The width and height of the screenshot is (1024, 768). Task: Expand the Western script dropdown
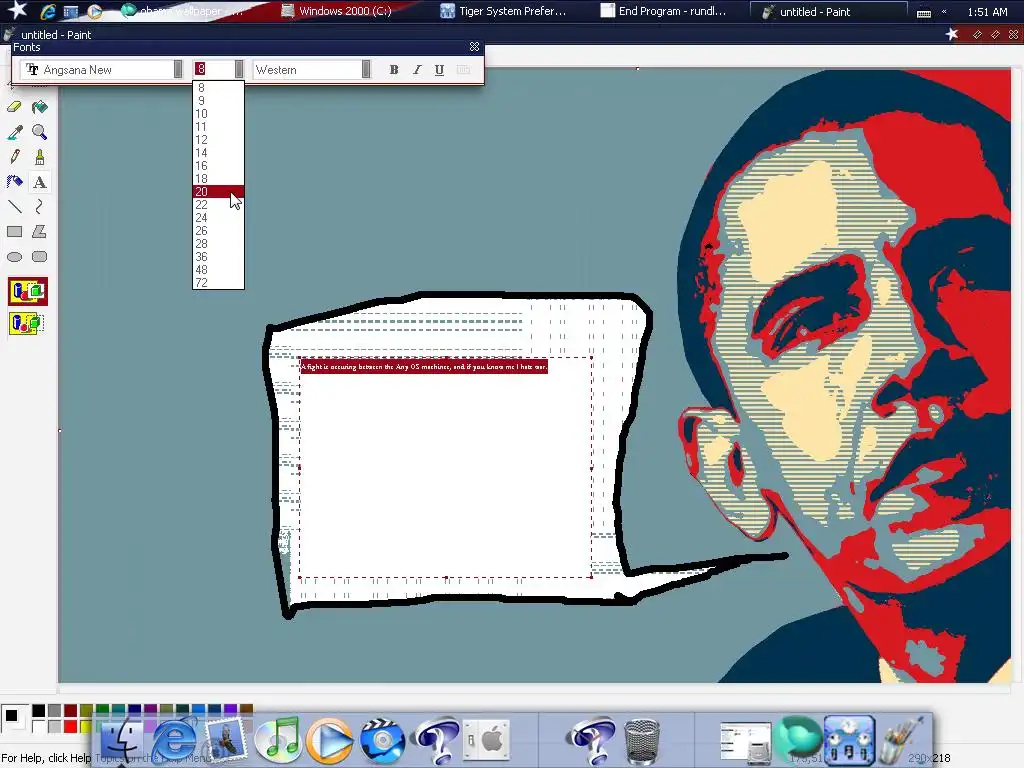(366, 69)
